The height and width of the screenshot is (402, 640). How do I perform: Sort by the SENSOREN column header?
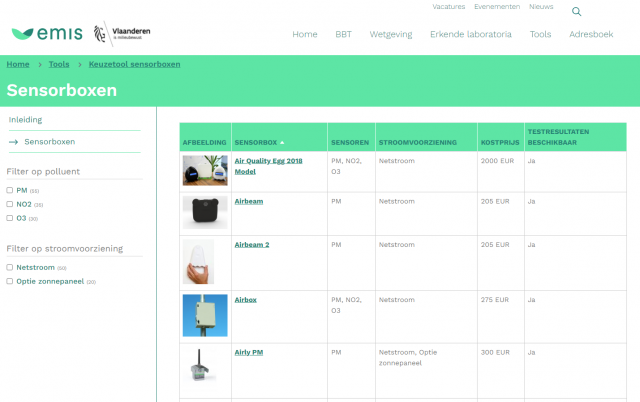pos(350,142)
